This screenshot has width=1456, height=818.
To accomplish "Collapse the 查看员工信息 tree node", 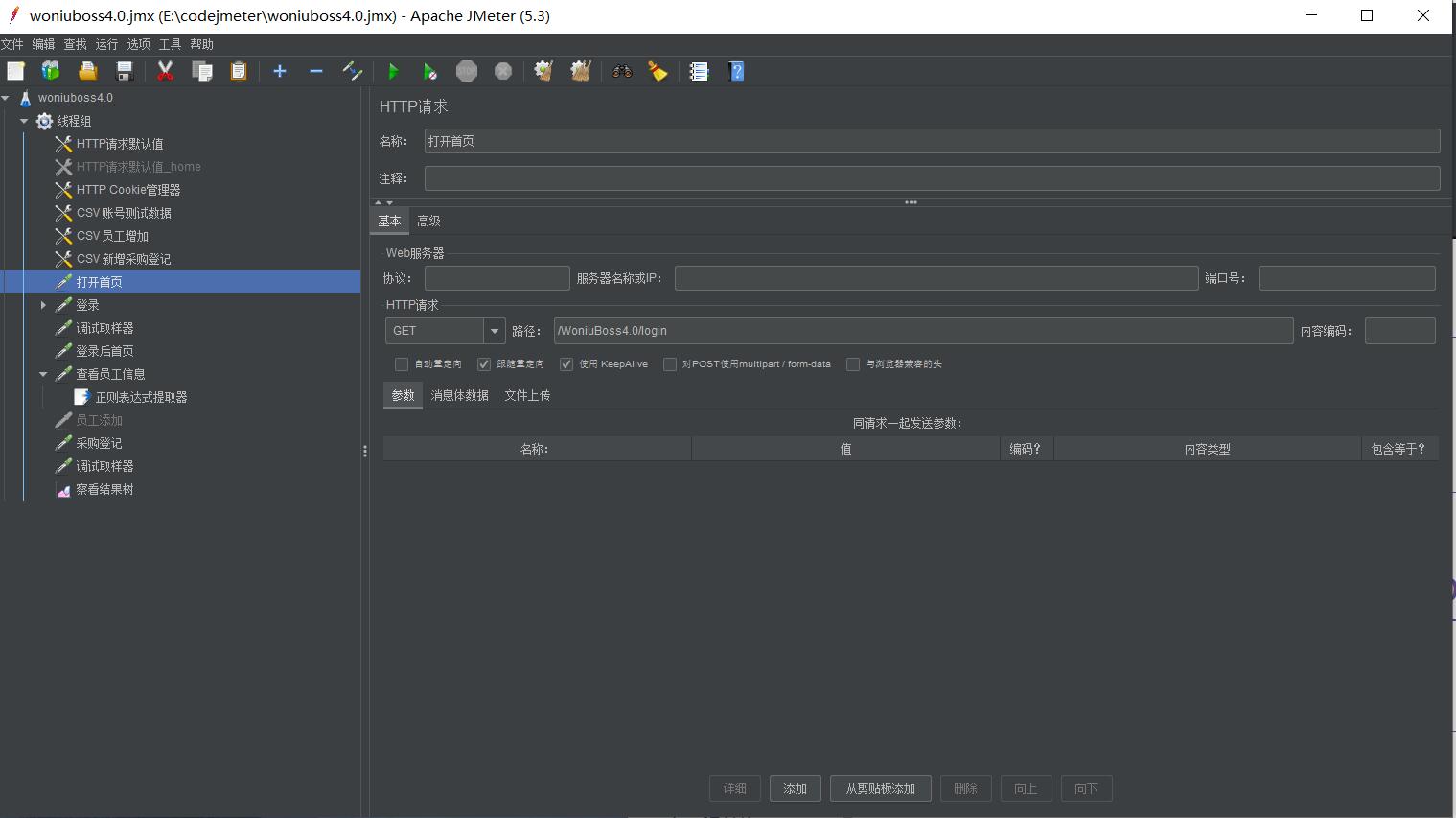I will point(43,374).
